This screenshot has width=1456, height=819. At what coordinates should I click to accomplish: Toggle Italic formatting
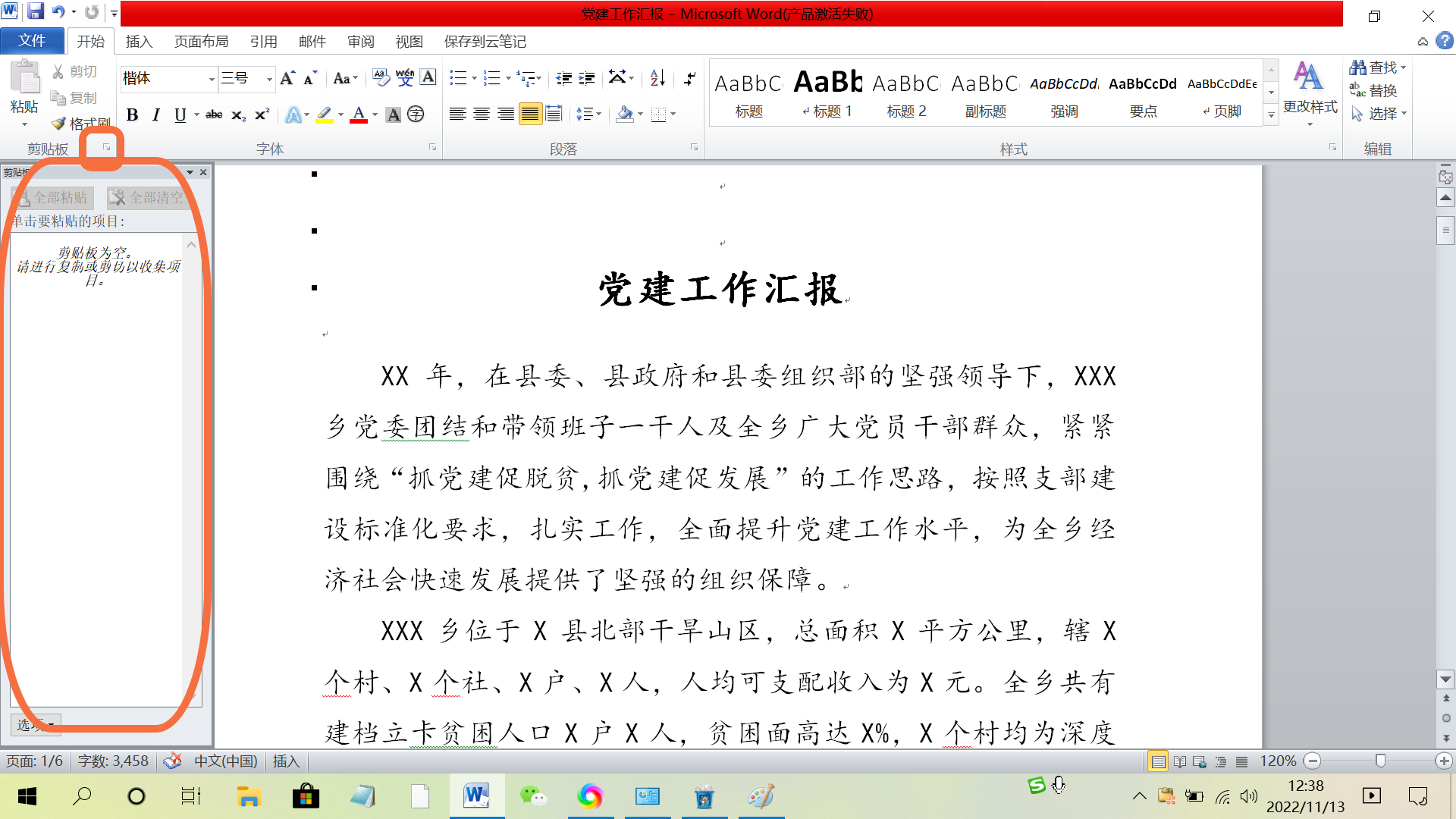(156, 115)
